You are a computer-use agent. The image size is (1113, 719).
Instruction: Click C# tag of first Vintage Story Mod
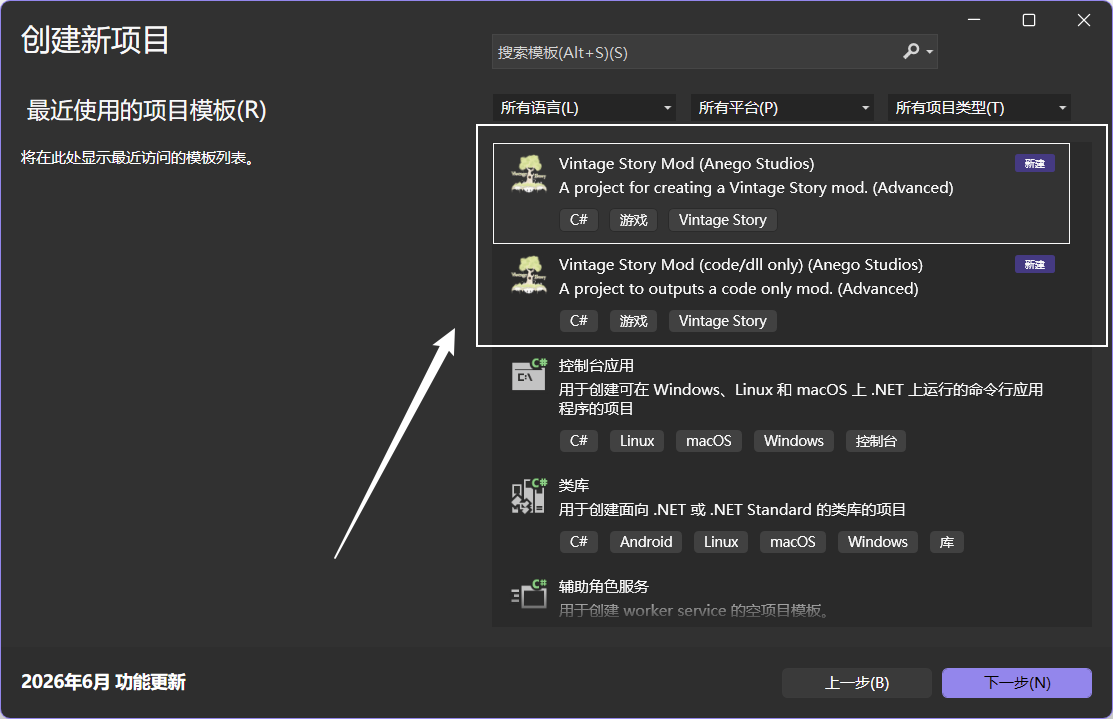tap(579, 220)
